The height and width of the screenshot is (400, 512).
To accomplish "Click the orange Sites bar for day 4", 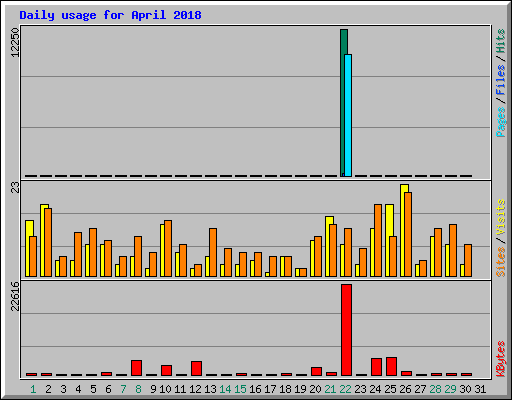I will 78,254.
